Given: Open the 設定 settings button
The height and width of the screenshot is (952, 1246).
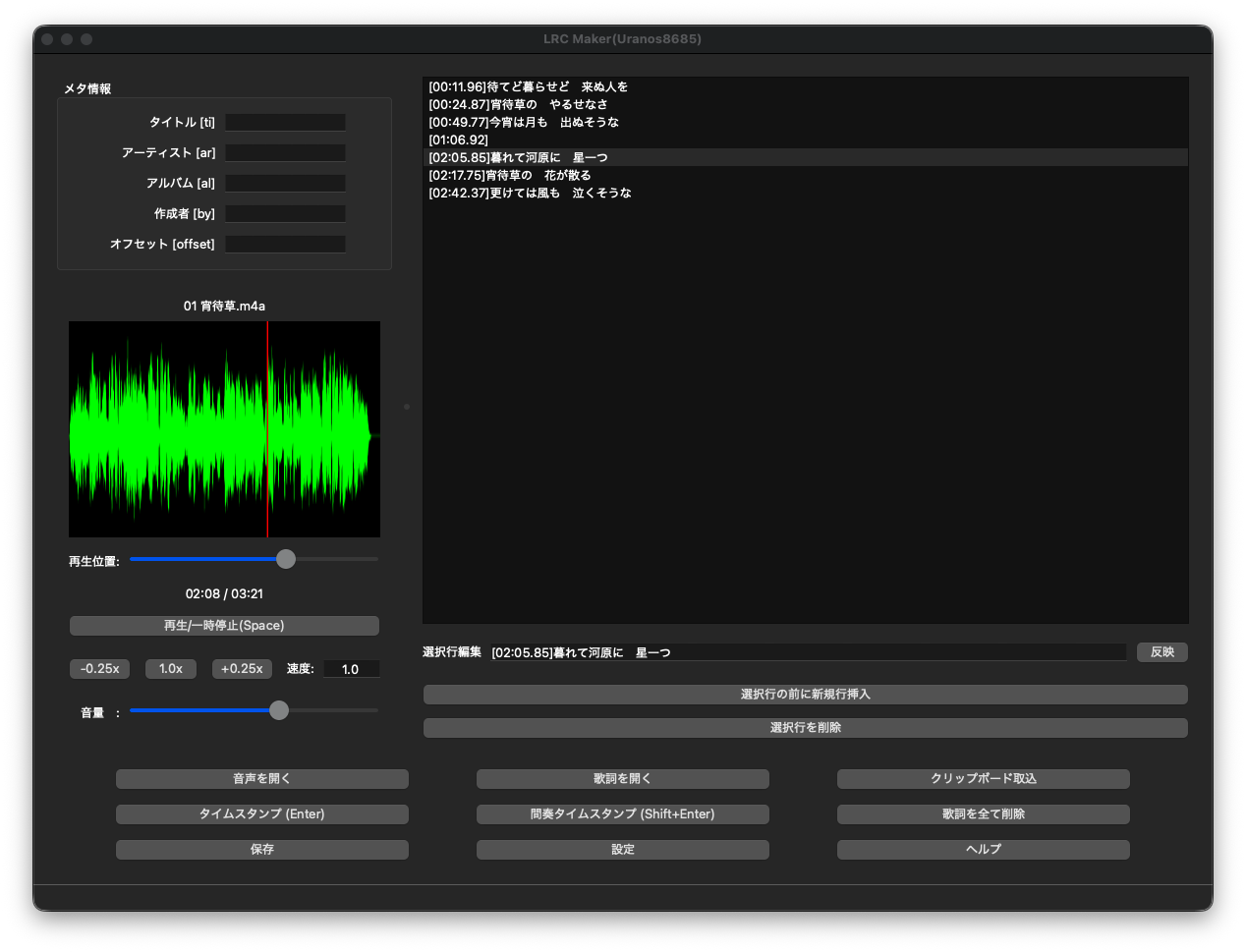Looking at the screenshot, I should 622,850.
